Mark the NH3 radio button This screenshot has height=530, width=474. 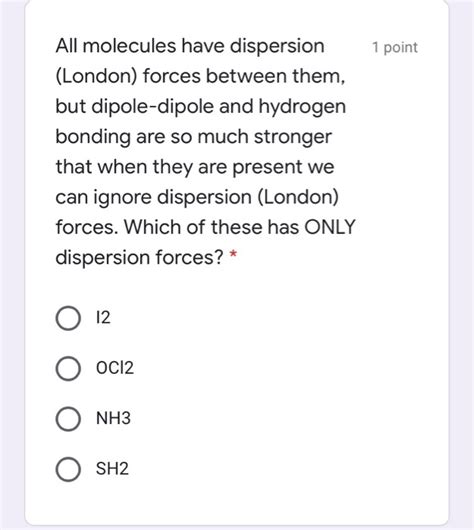(68, 419)
